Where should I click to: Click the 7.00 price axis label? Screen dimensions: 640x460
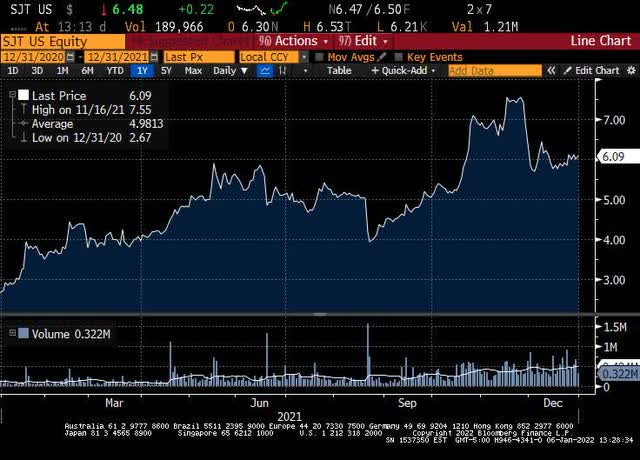[614, 120]
